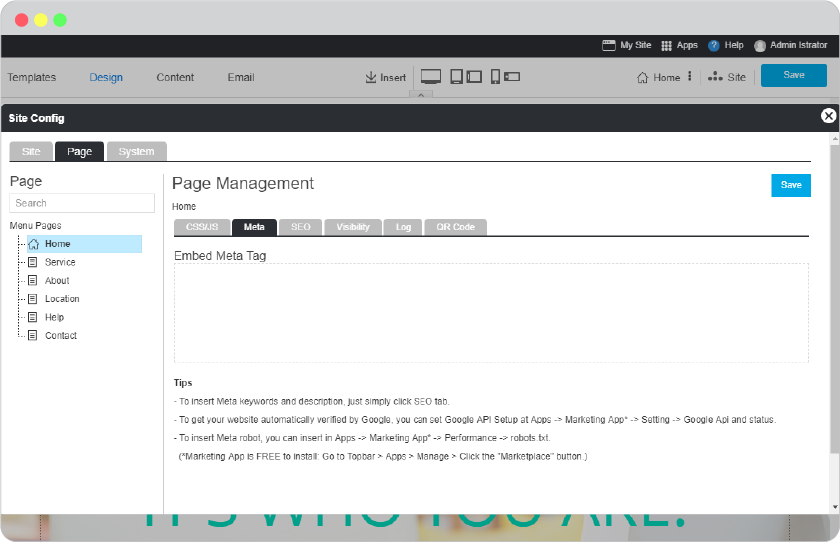Open the Content menu
This screenshot has width=840, height=542.
pos(175,78)
